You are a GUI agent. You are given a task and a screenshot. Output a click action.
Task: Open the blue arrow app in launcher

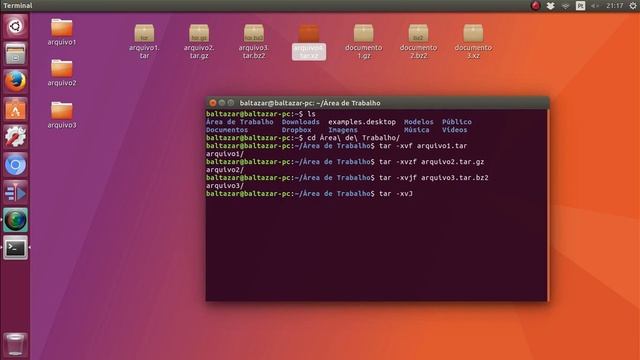pyautogui.click(x=16, y=193)
